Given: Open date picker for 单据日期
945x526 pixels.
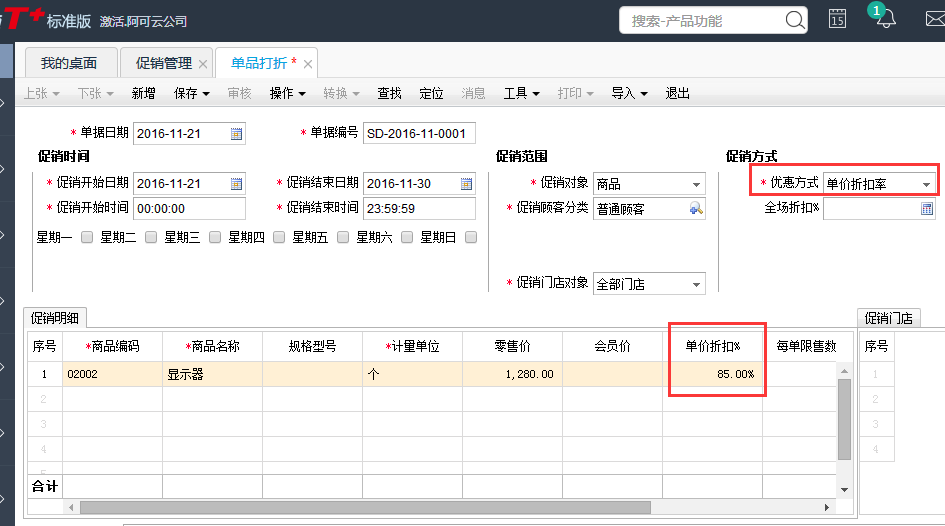Looking at the screenshot, I should pos(237,134).
